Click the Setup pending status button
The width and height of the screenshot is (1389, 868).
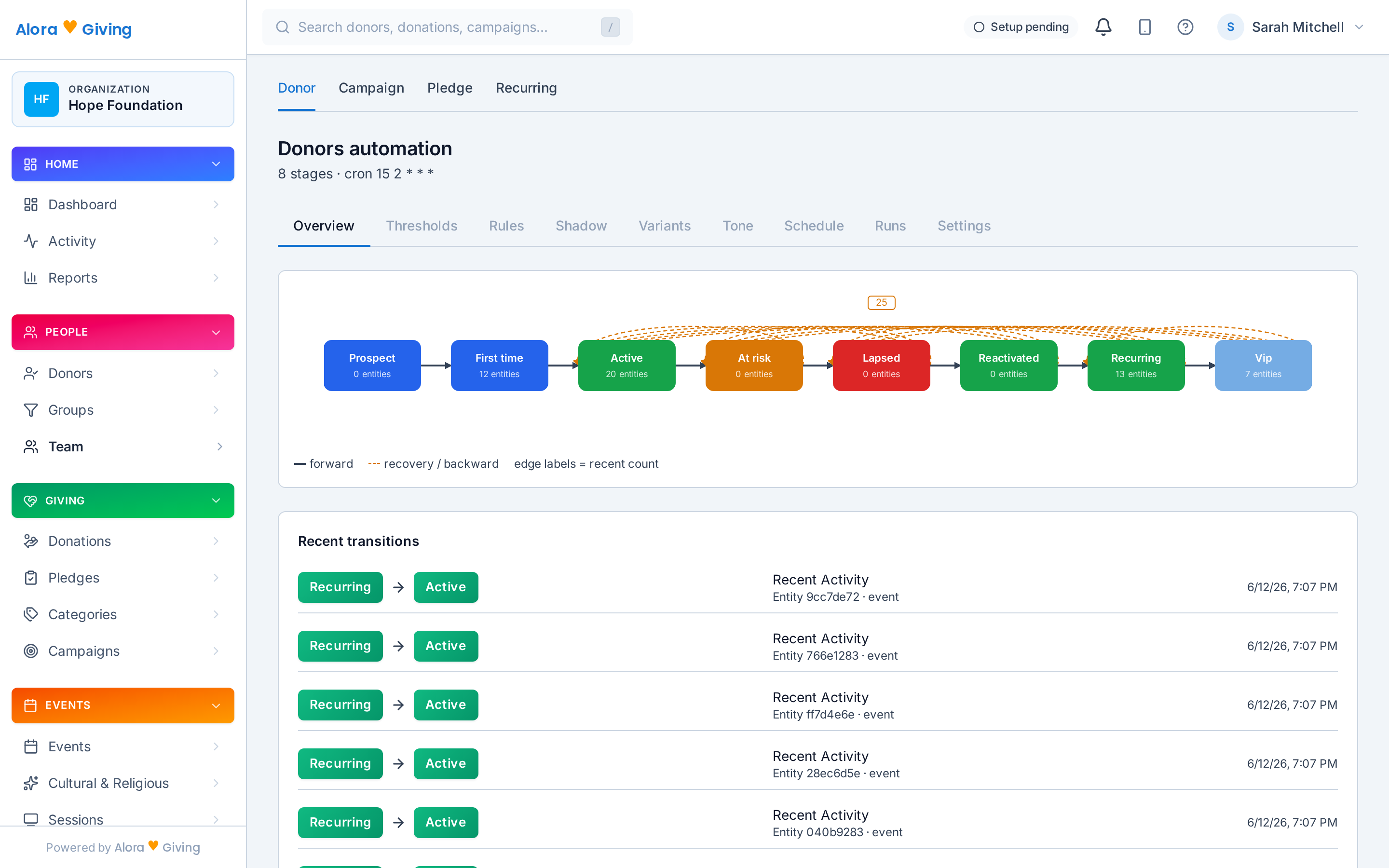[1021, 27]
